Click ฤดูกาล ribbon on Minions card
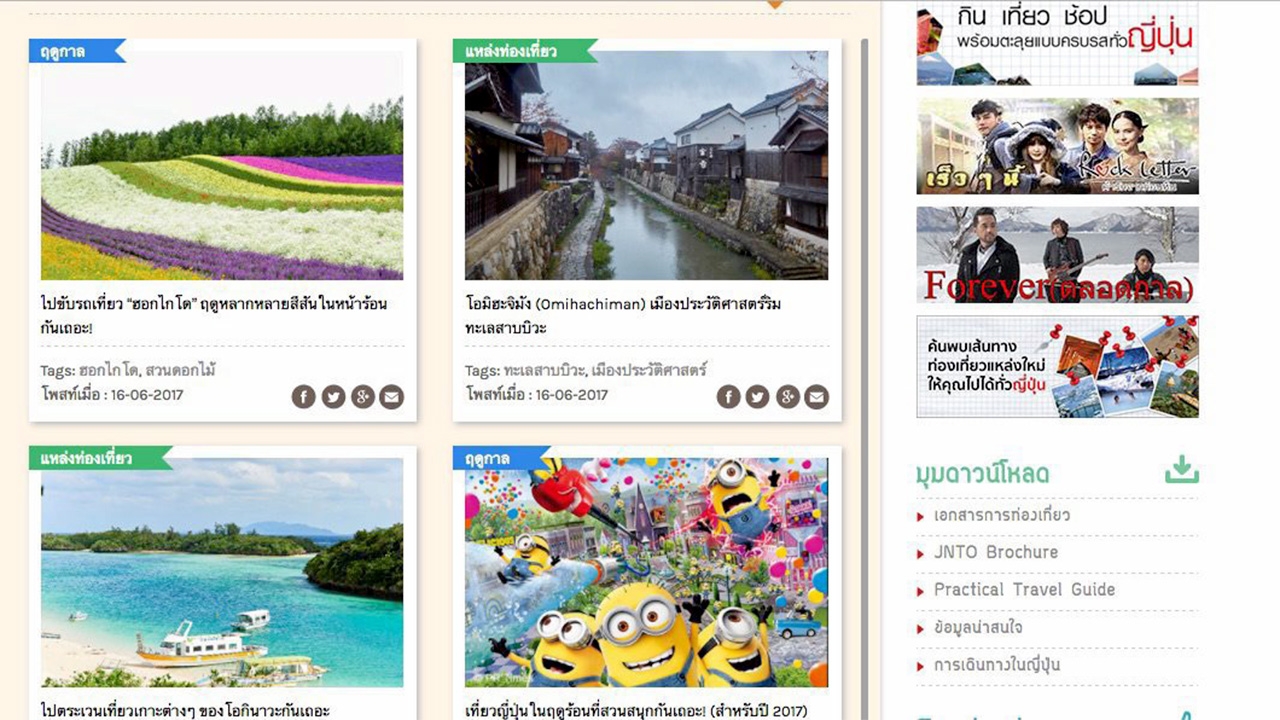The width and height of the screenshot is (1280, 720). click(501, 458)
